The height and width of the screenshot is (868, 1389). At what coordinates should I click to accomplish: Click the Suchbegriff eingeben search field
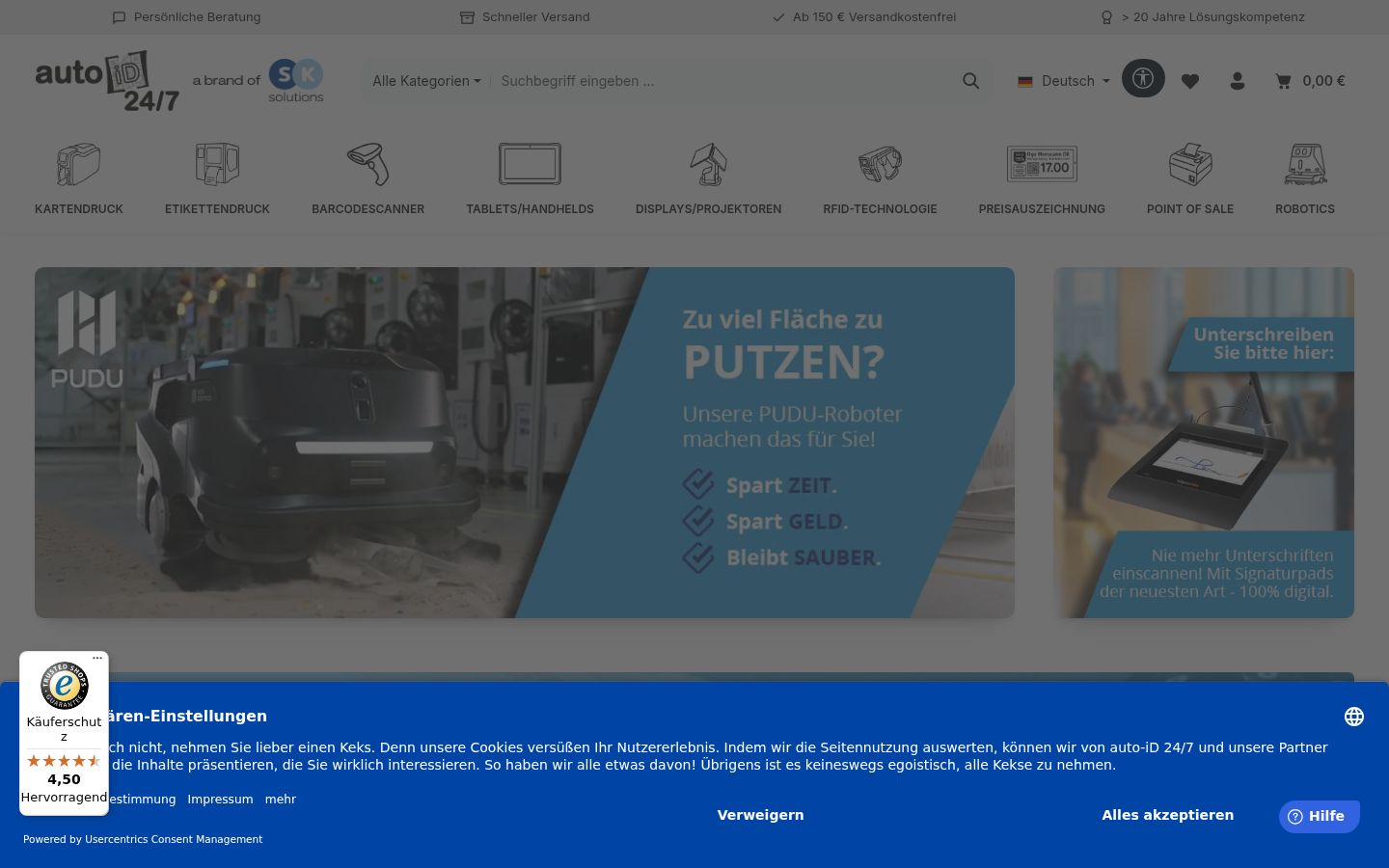[723, 81]
